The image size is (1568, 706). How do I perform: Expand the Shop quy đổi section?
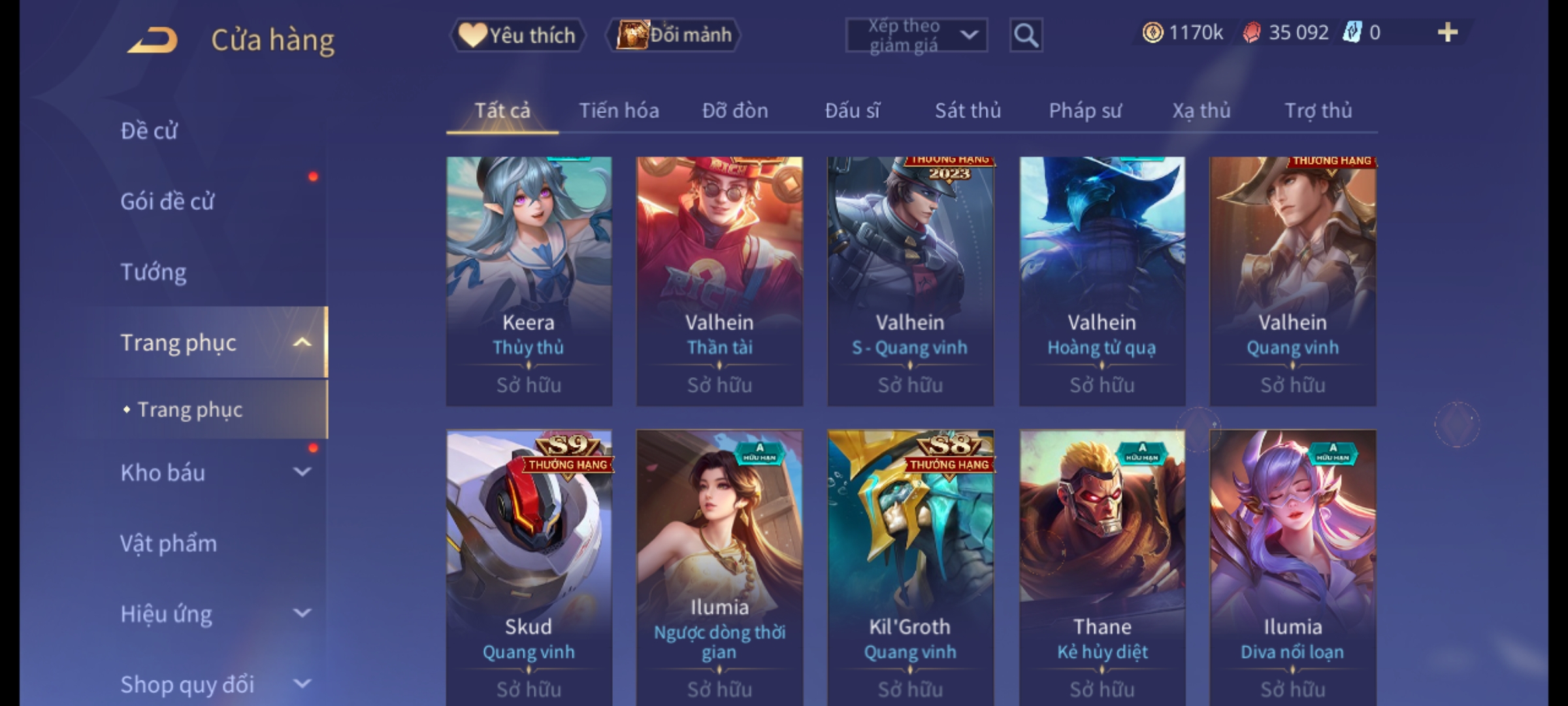click(302, 684)
